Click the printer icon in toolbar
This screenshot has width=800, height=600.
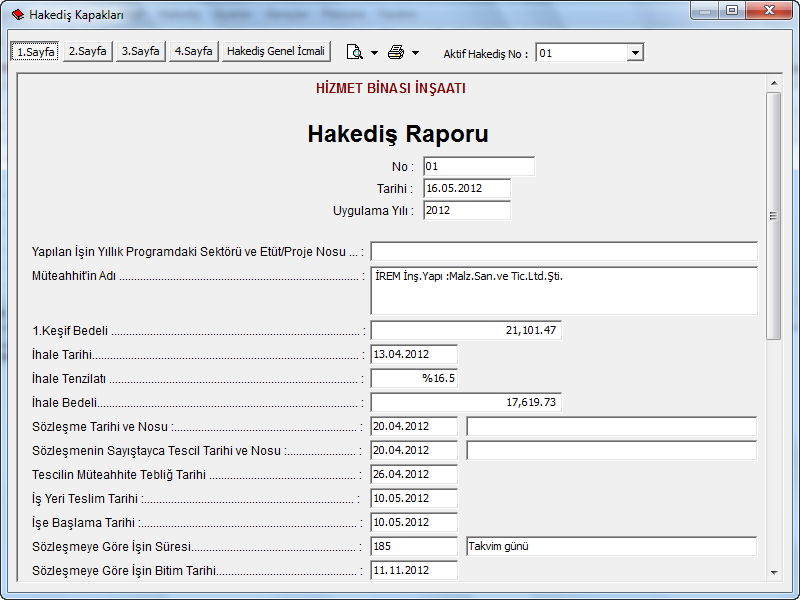pyautogui.click(x=396, y=52)
